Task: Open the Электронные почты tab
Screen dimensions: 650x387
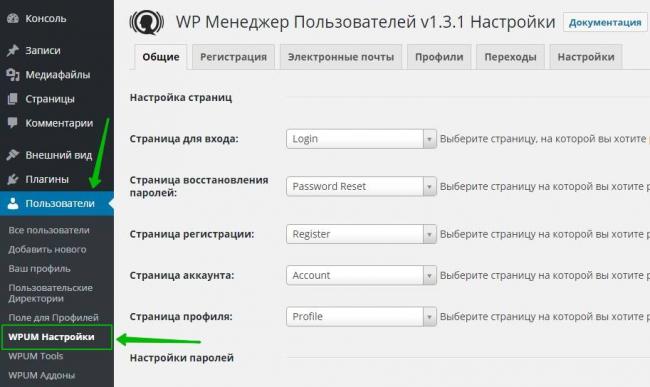Action: 341,57
